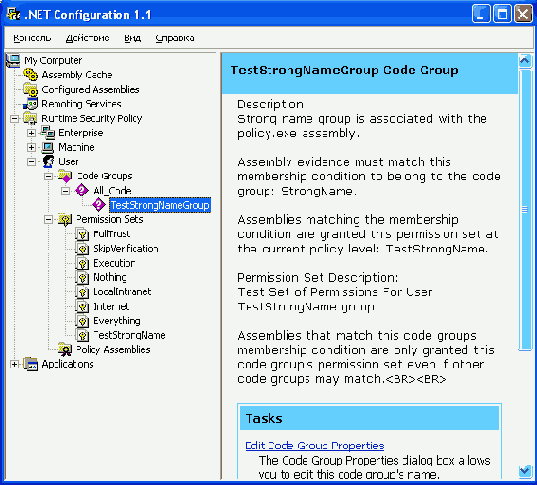Expand the Applications node
537x485 pixels.
tap(14, 364)
